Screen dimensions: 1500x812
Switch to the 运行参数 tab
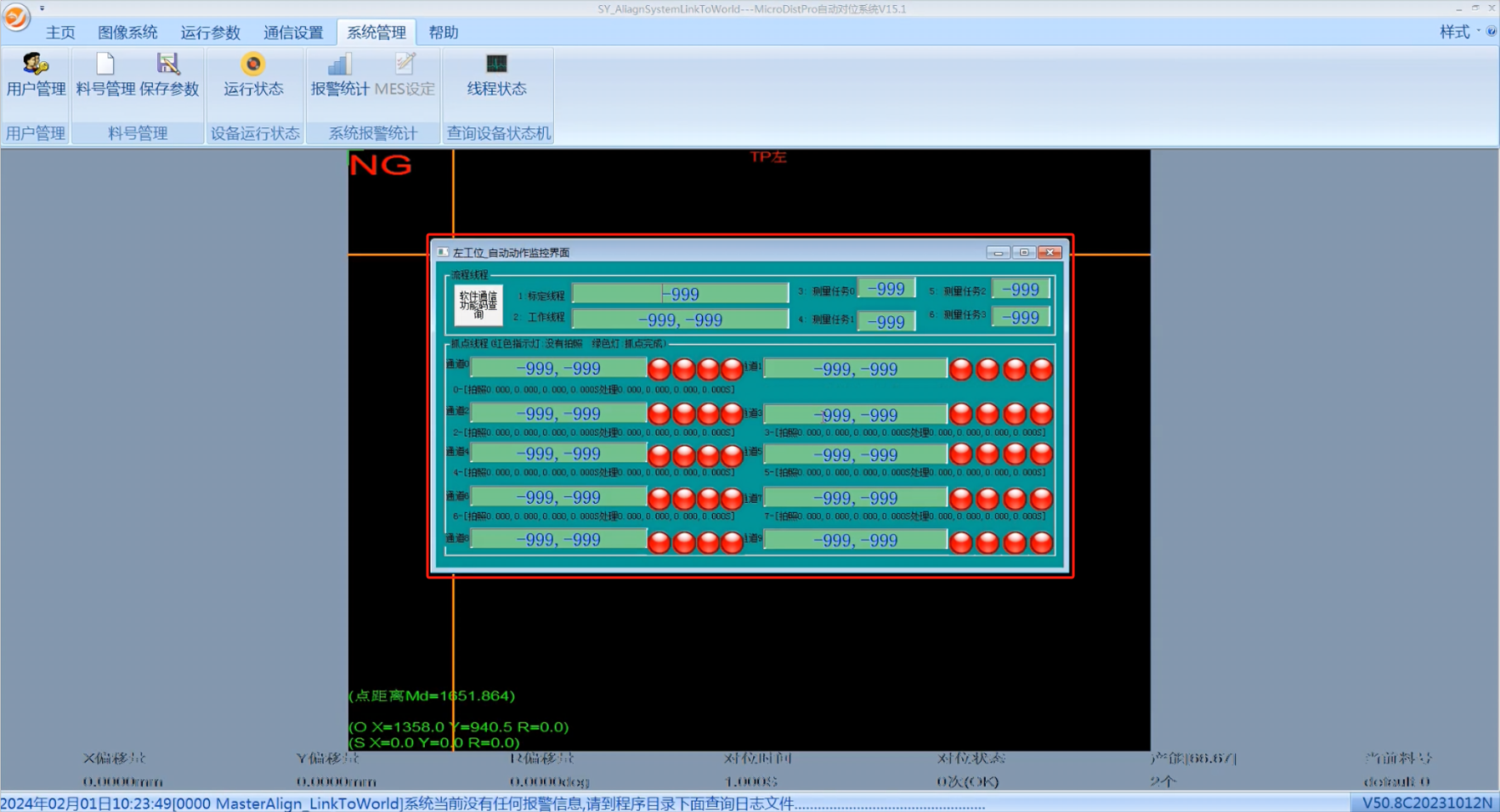210,32
